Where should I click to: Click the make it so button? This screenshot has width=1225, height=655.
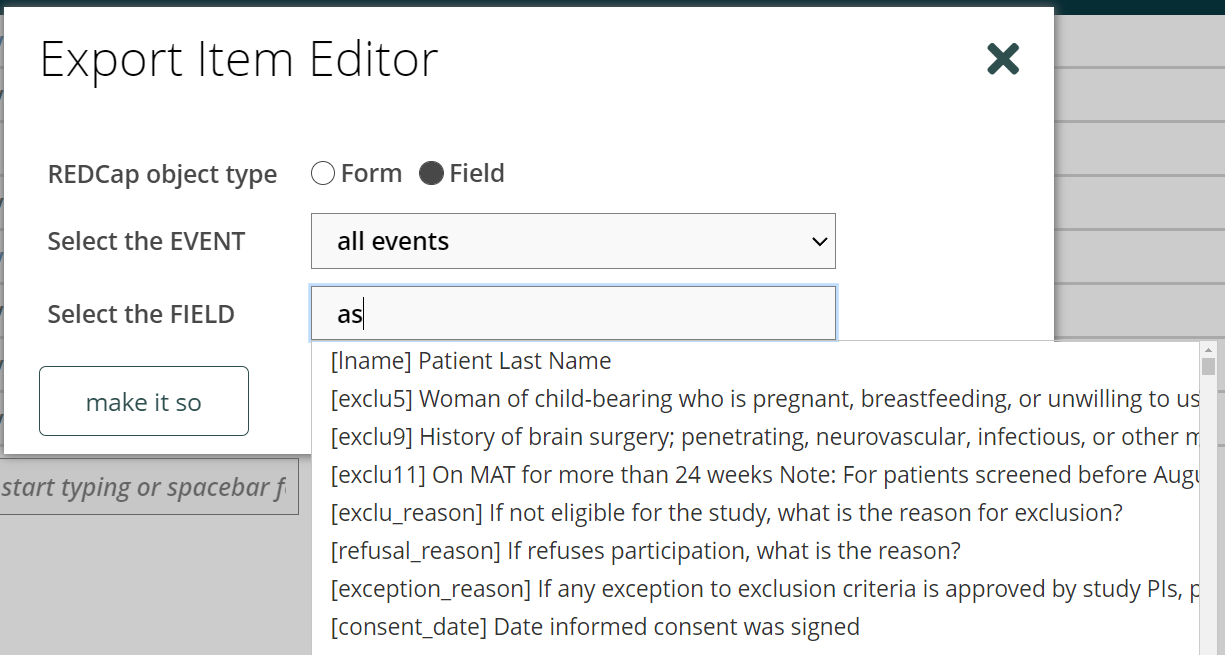click(144, 401)
